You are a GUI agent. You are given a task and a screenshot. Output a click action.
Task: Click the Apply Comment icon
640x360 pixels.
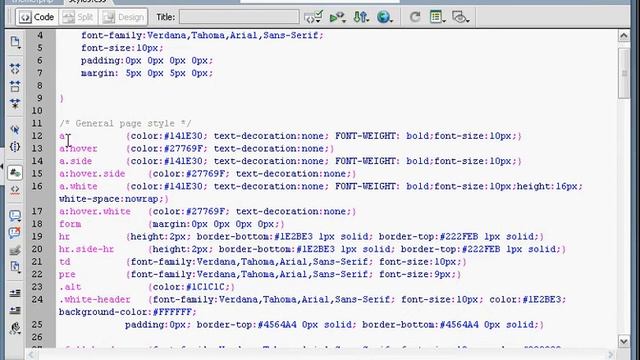pyautogui.click(x=15, y=216)
